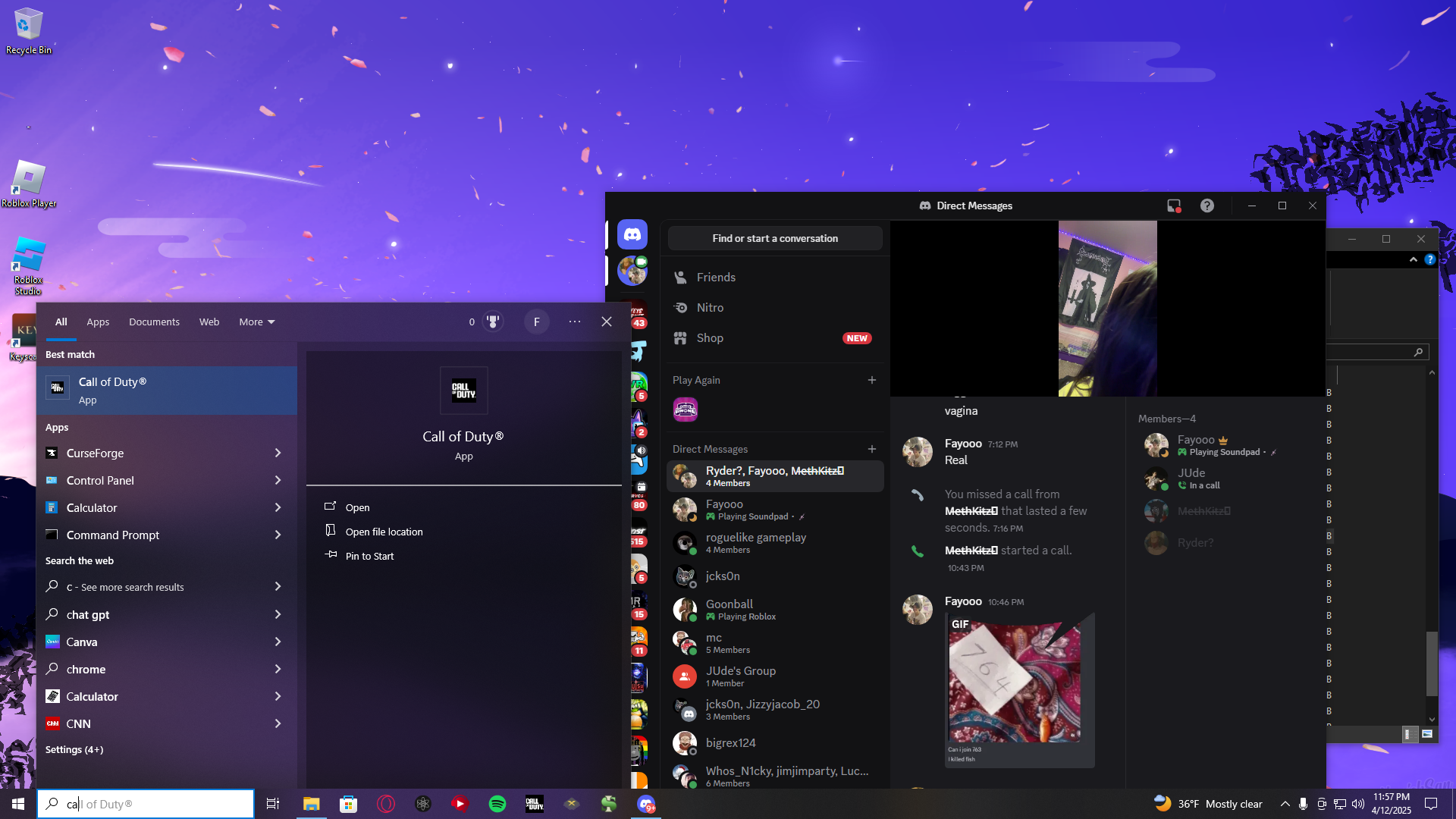Open the Shop item in Discord sidebar
The image size is (1456, 819).
click(x=710, y=338)
